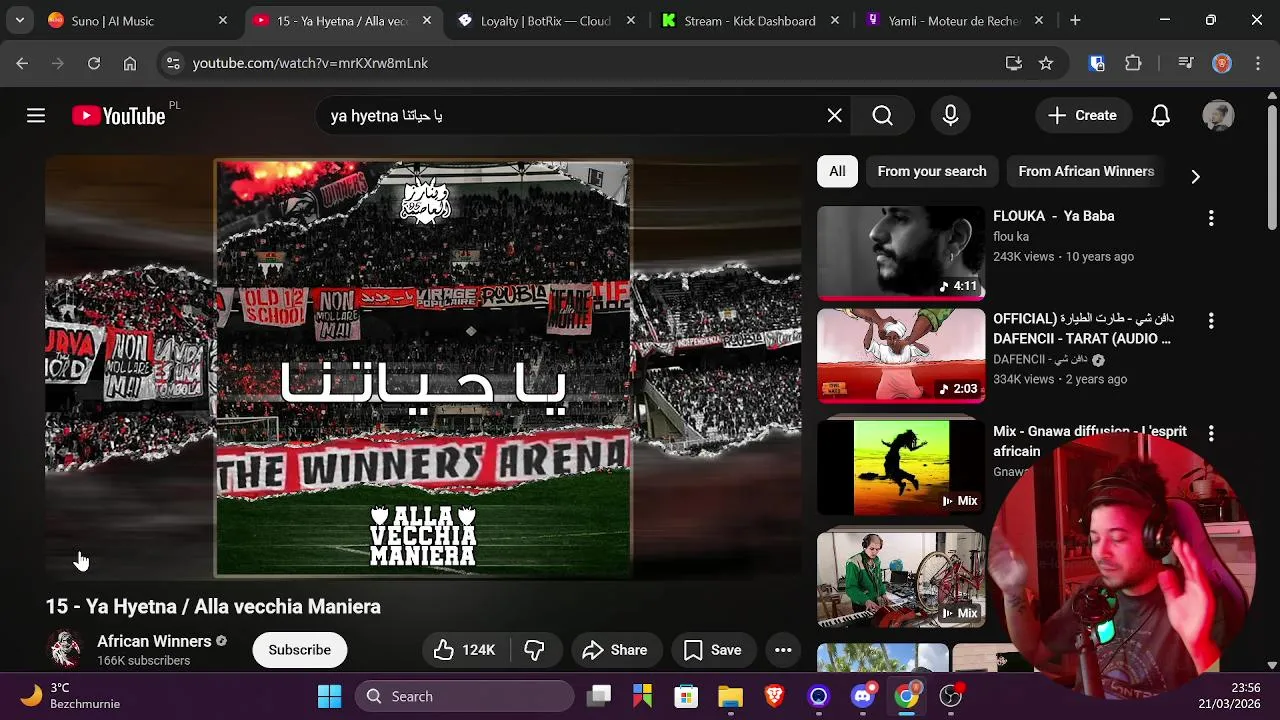Image resolution: width=1280 pixels, height=720 pixels.
Task: Open the Windows Start menu
Action: [329, 696]
